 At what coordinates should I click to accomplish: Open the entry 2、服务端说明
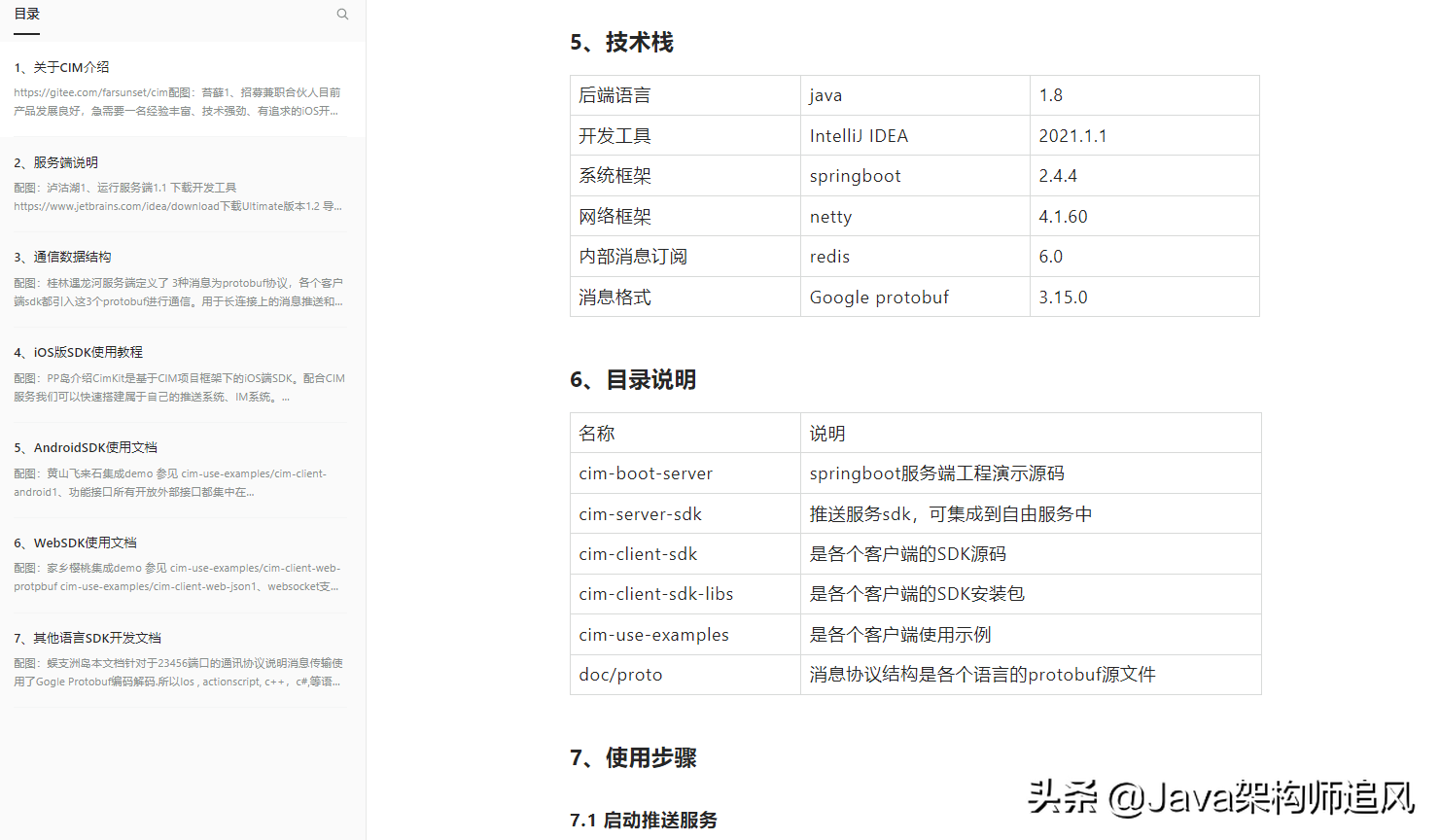(x=55, y=162)
